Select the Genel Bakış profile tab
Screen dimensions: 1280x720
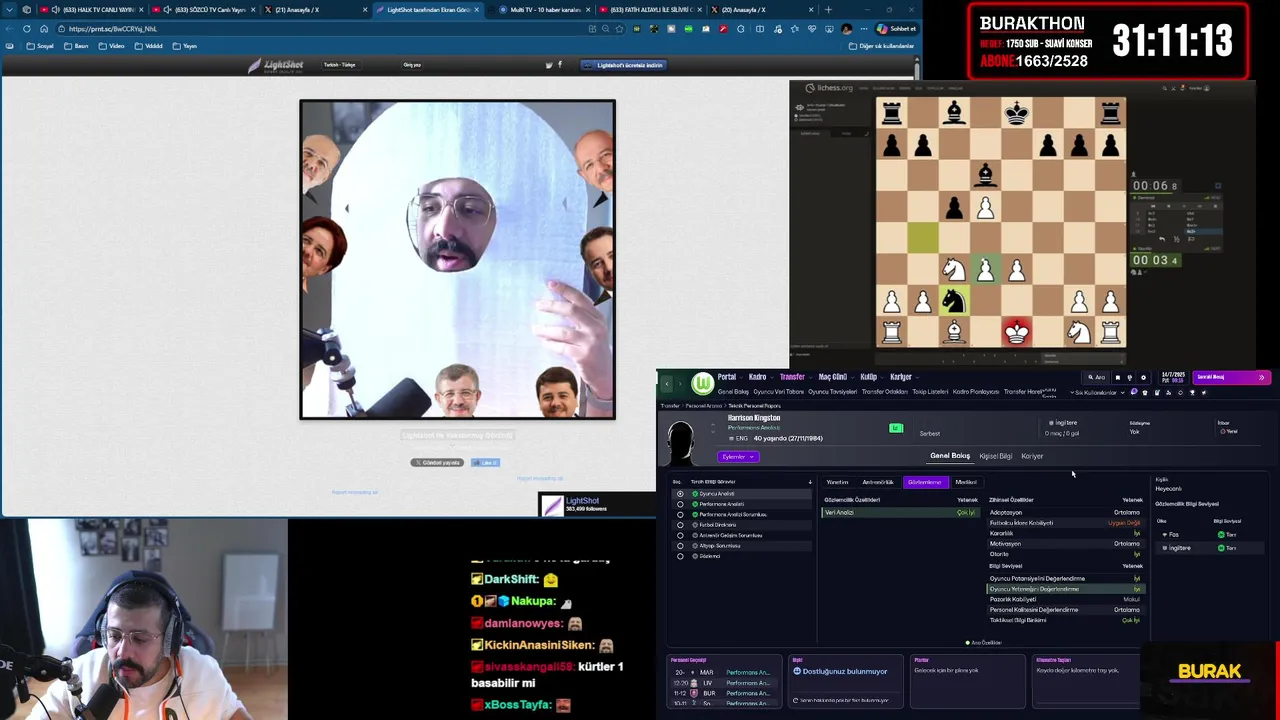point(950,456)
